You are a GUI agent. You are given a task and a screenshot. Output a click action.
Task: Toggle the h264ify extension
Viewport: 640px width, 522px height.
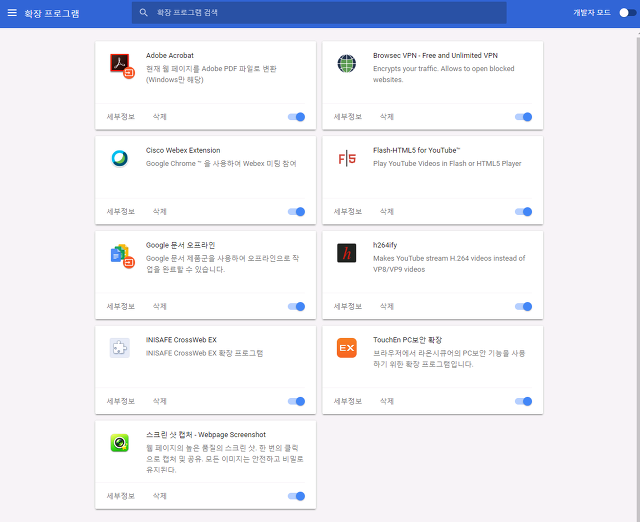pos(523,307)
